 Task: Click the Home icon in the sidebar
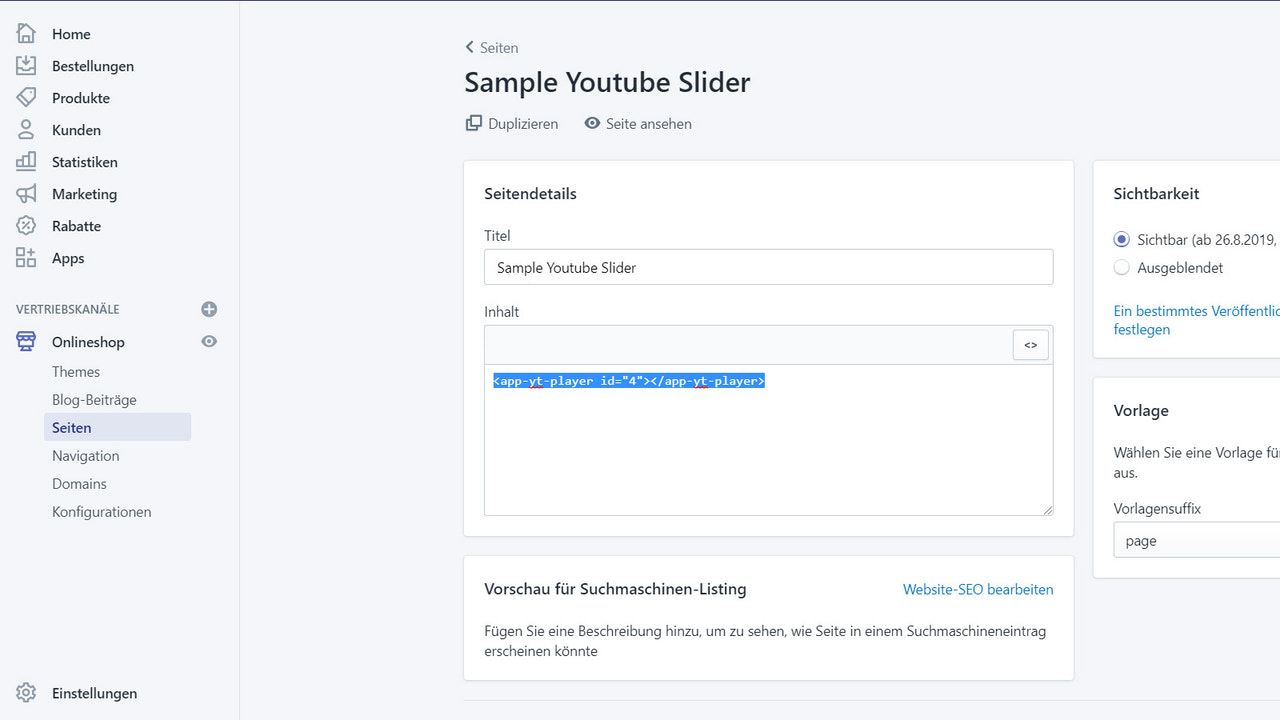[x=26, y=33]
